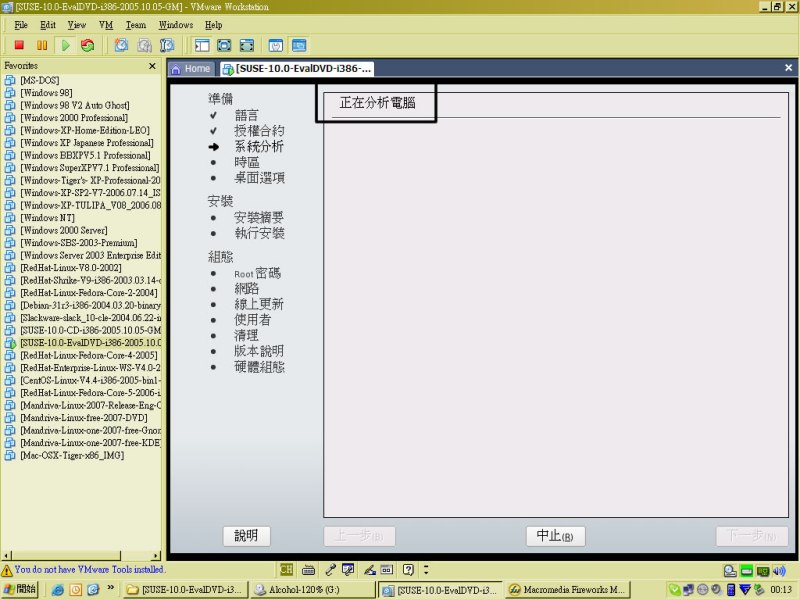The width and height of the screenshot is (800, 600).
Task: Click the console view toolbar icon
Action: pyautogui.click(x=299, y=45)
